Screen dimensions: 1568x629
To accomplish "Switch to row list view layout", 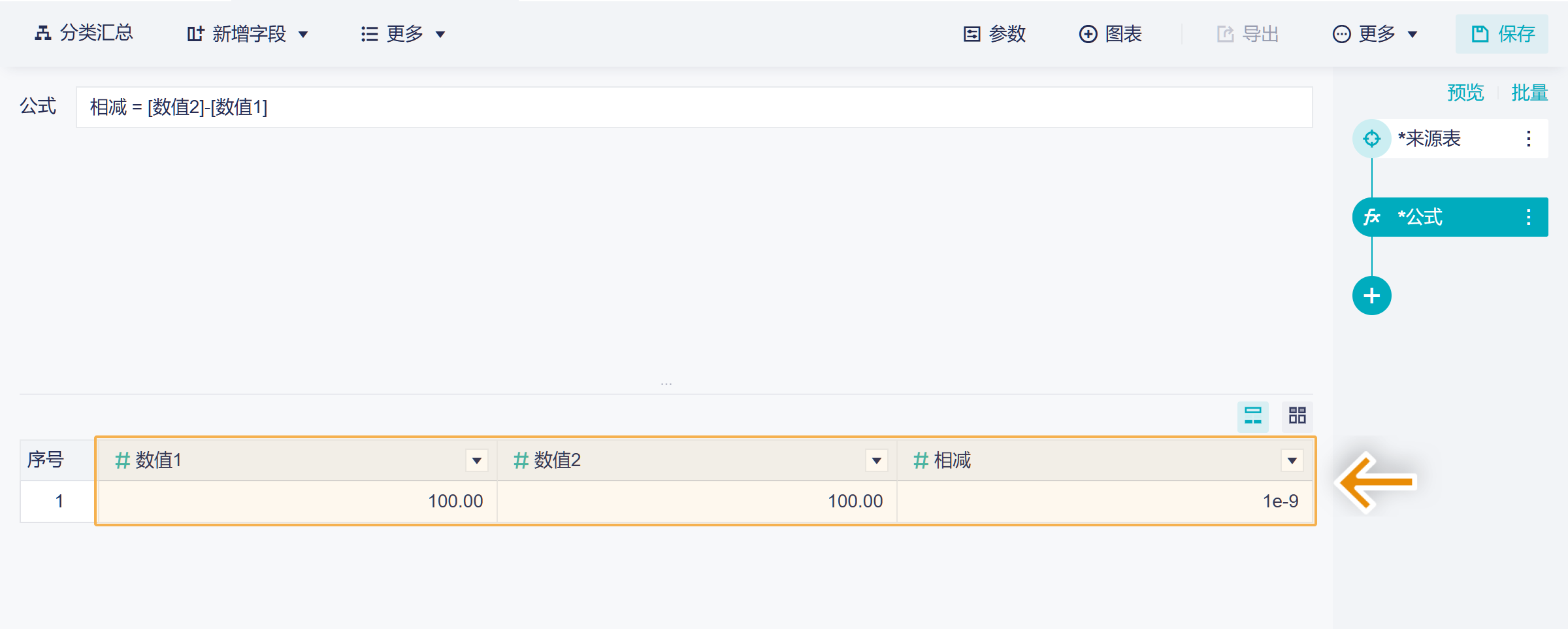I will 1252,416.
